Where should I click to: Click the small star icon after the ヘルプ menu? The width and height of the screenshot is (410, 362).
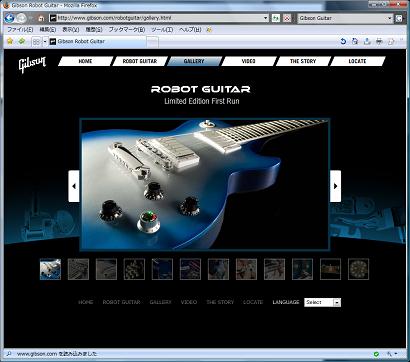pyautogui.click(x=209, y=30)
